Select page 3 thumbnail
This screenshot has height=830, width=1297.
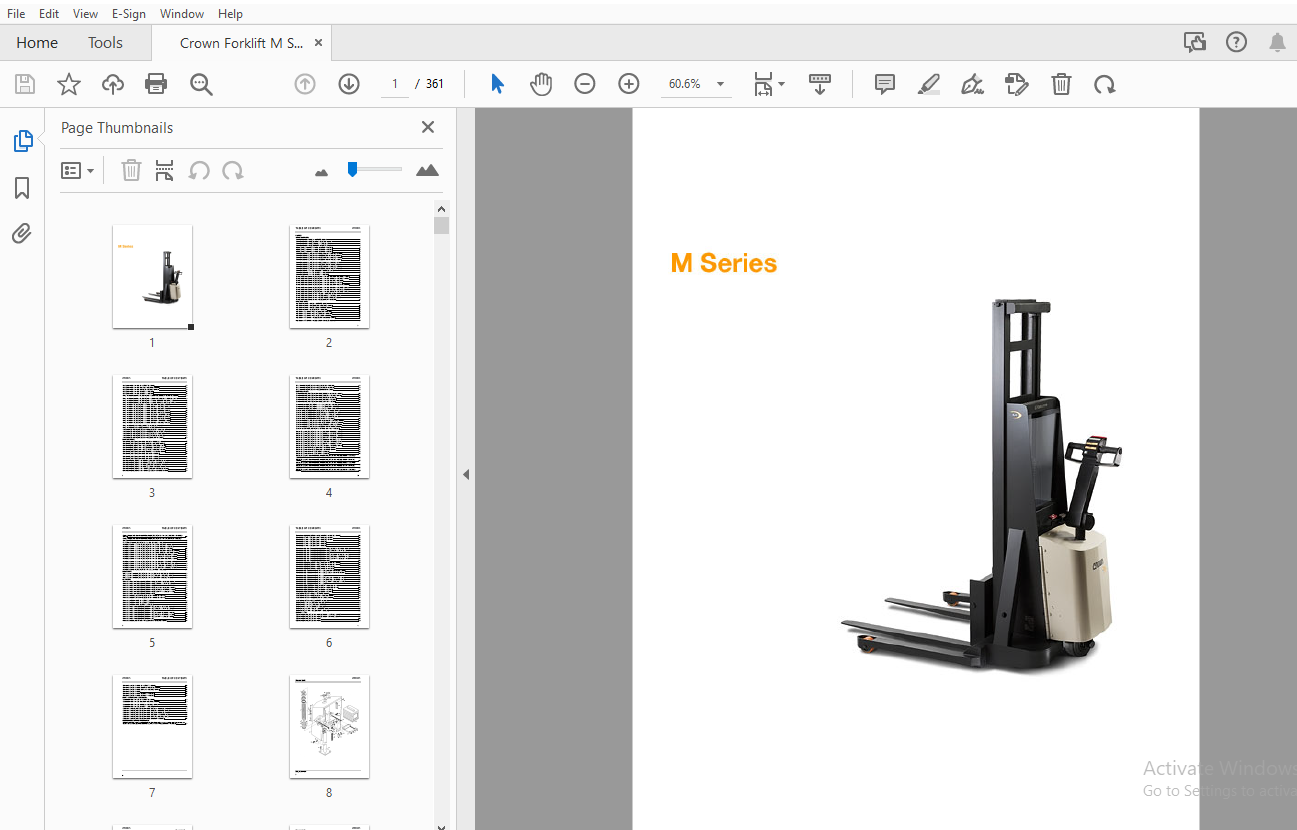pyautogui.click(x=152, y=426)
